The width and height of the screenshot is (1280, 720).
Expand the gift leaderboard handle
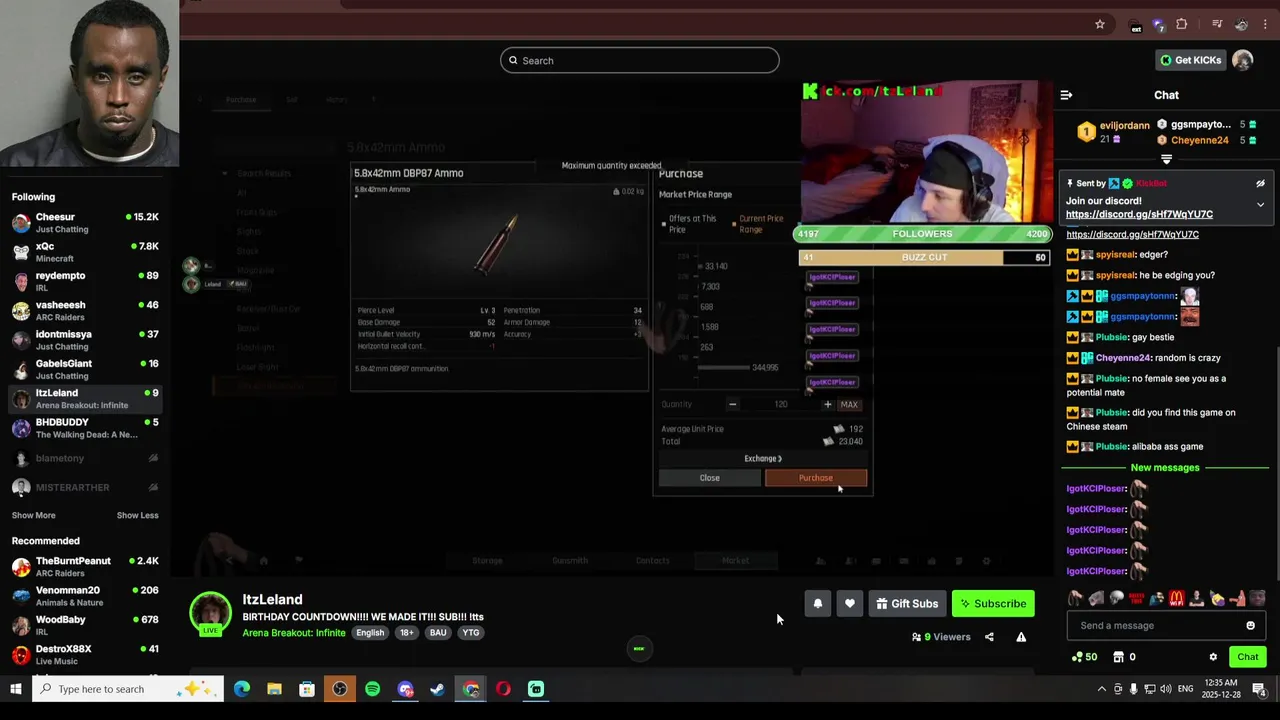click(x=1166, y=160)
